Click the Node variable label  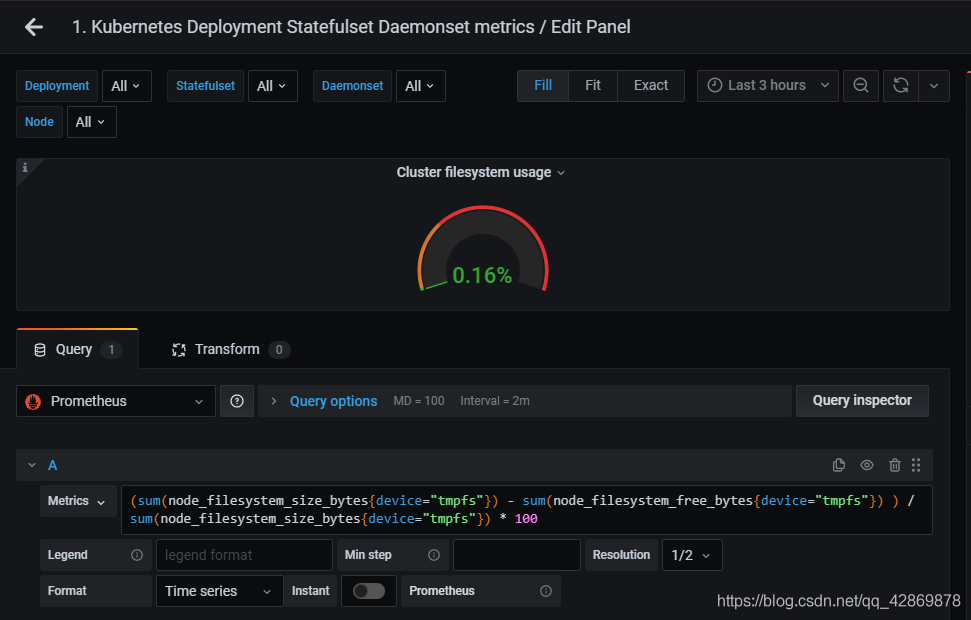(39, 122)
